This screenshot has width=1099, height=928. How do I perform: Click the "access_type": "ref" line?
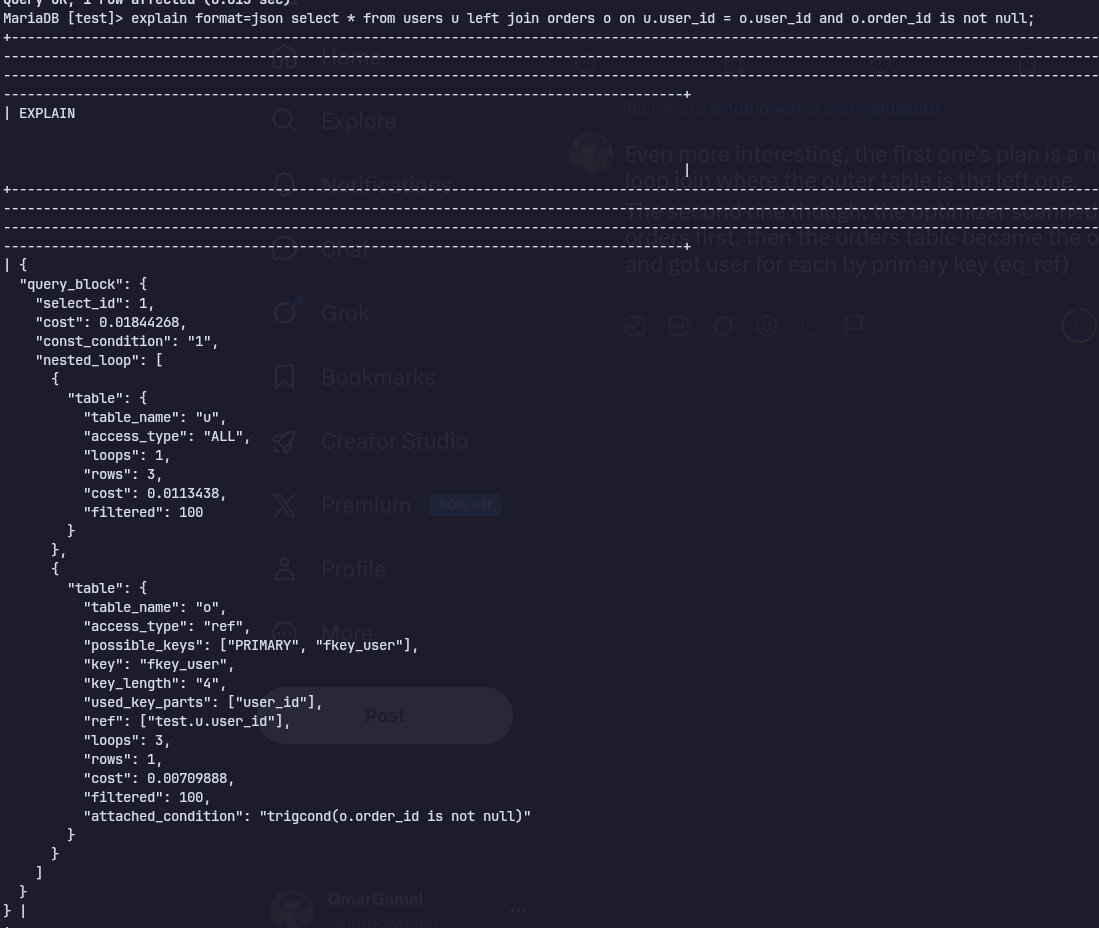point(167,626)
